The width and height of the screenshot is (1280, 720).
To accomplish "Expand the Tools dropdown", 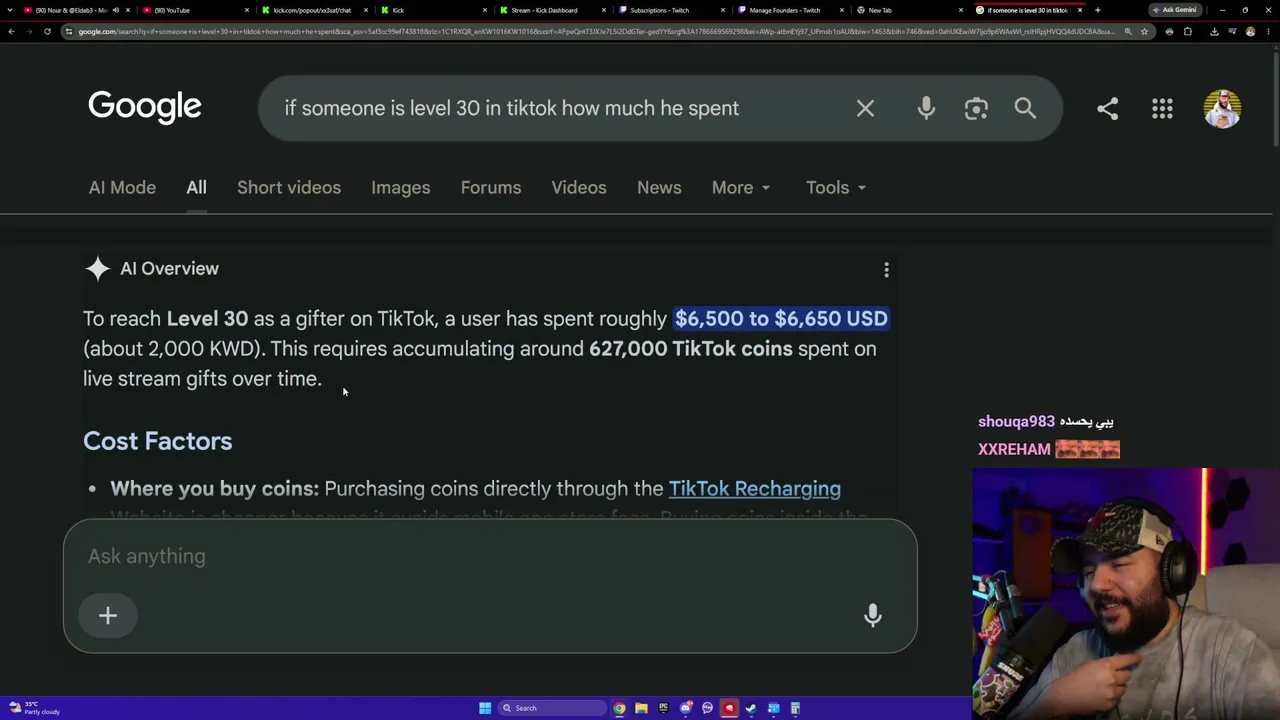I will tap(836, 187).
